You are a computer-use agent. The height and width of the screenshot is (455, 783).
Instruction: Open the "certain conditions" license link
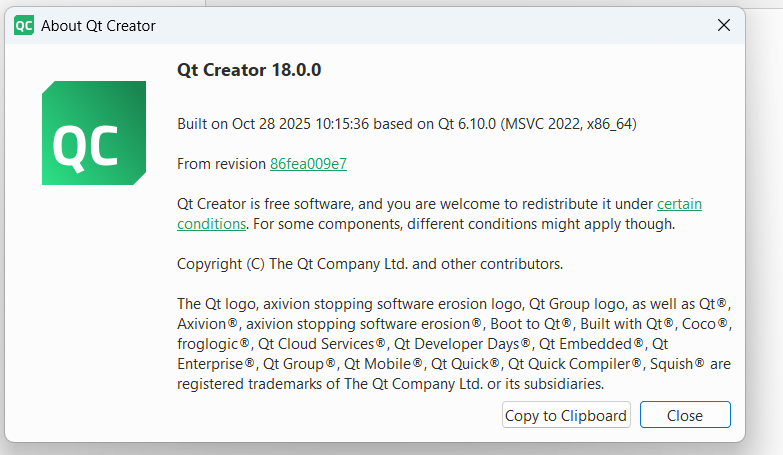(x=679, y=204)
